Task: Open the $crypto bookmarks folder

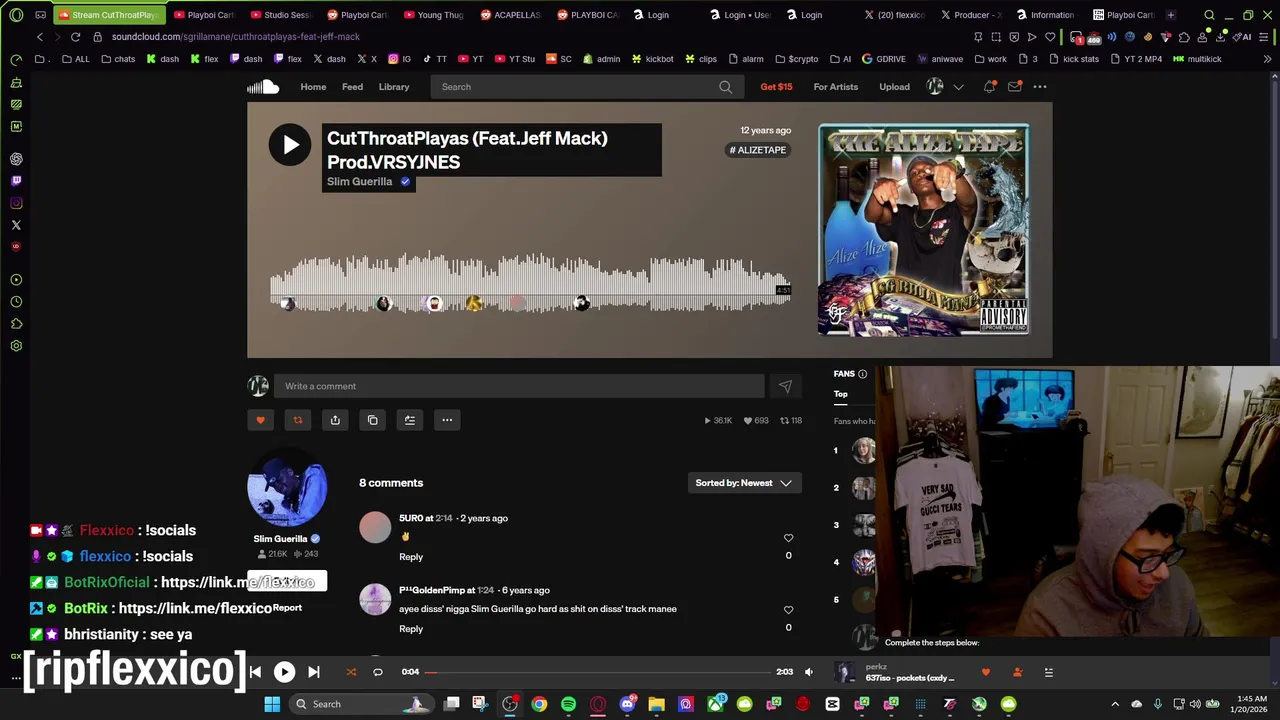Action: (796, 59)
